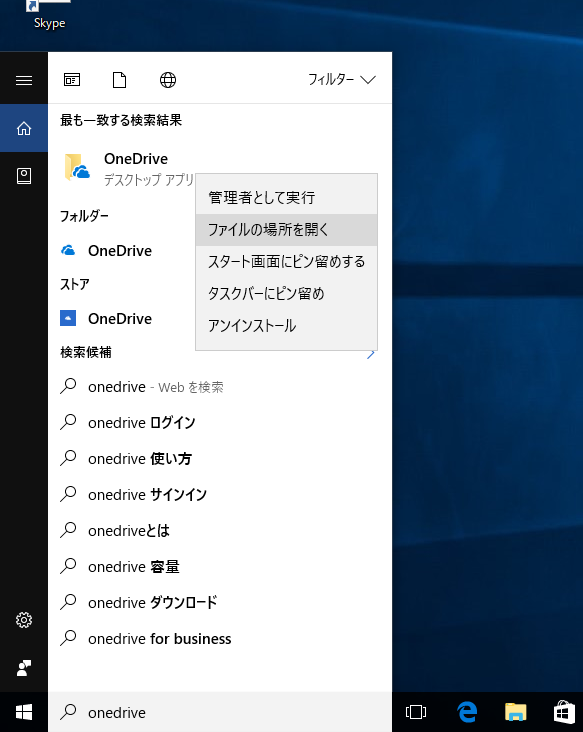Click アンインストール in context menu
Image resolution: width=583 pixels, height=732 pixels.
286,325
